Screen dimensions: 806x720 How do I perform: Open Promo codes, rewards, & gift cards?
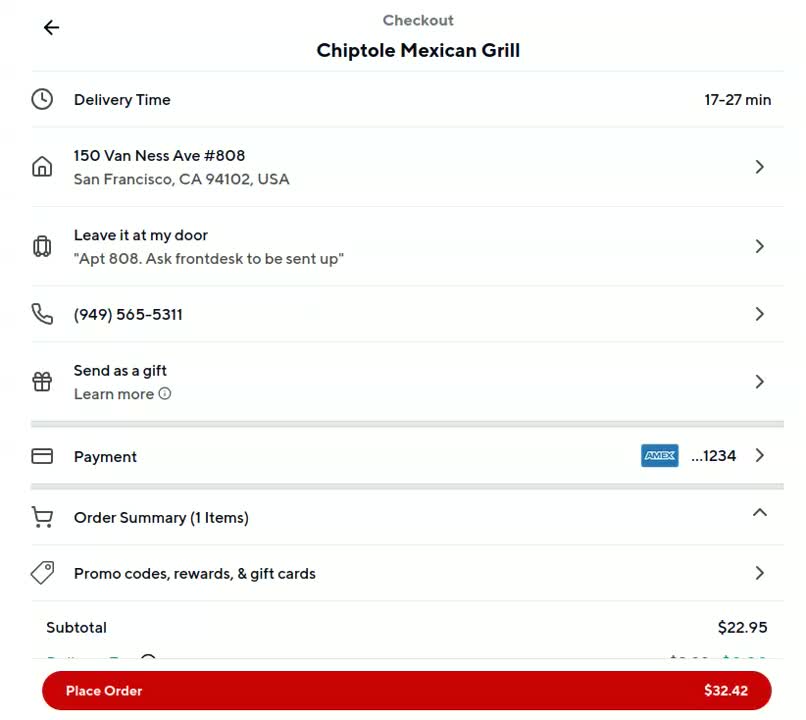[407, 573]
